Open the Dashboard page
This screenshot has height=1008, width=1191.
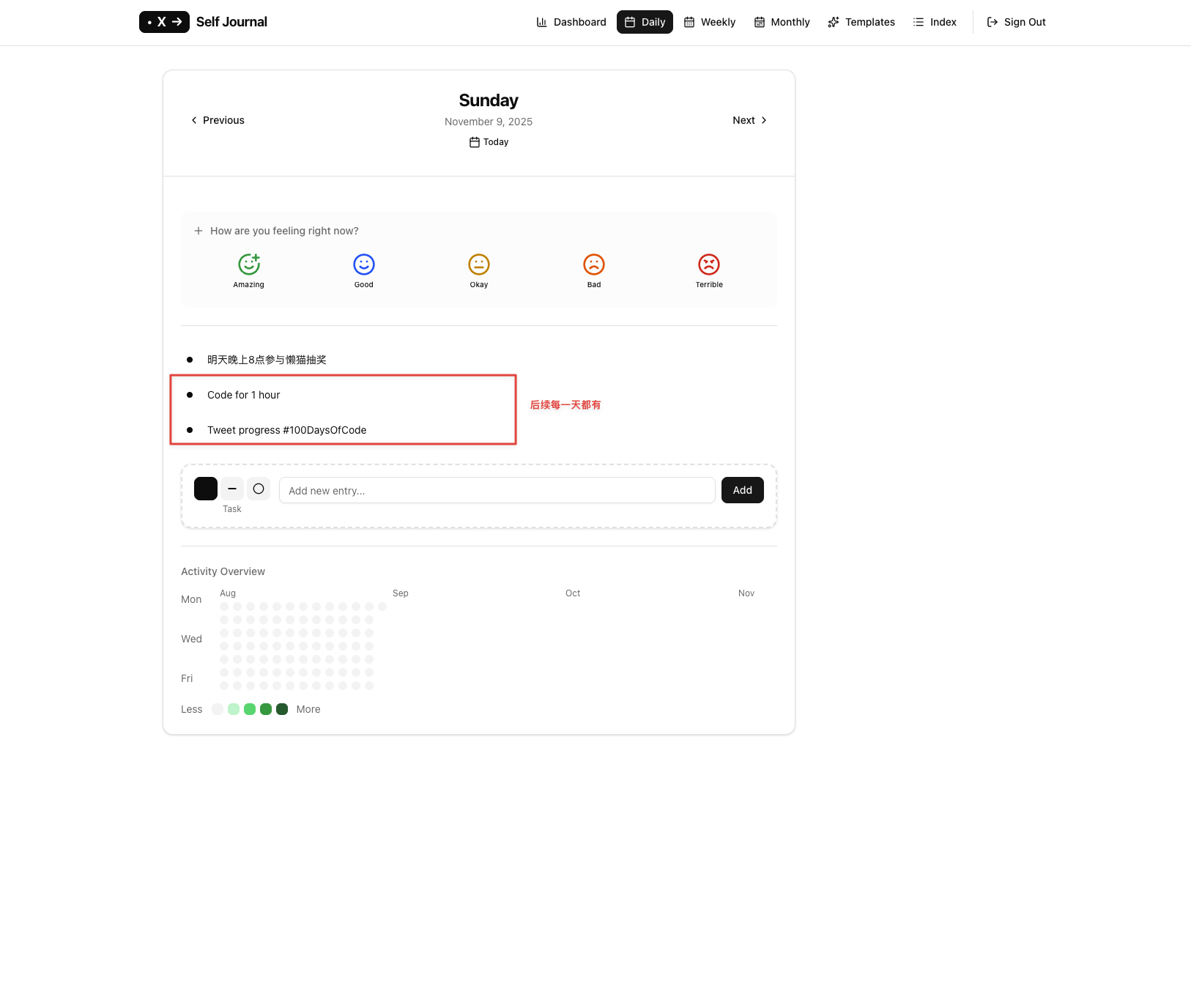[571, 22]
